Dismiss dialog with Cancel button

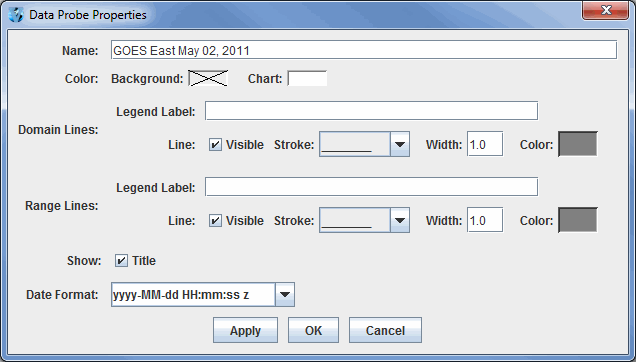click(385, 330)
